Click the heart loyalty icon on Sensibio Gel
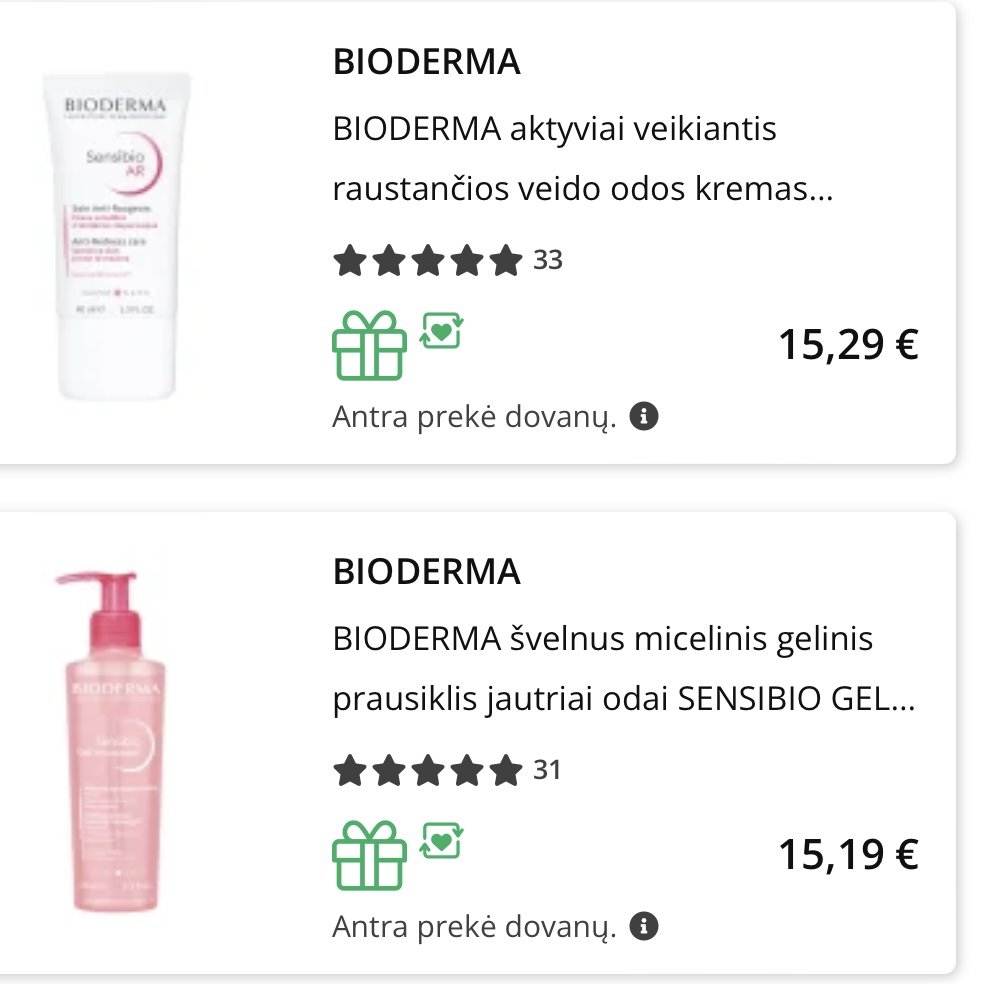 pyautogui.click(x=441, y=840)
